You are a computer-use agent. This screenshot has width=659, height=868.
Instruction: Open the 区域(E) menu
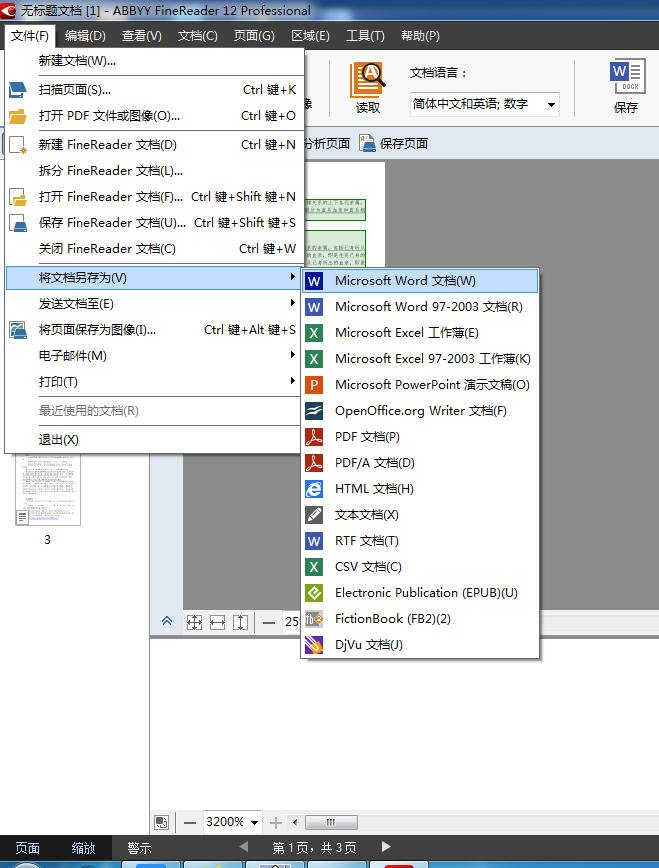click(x=310, y=36)
